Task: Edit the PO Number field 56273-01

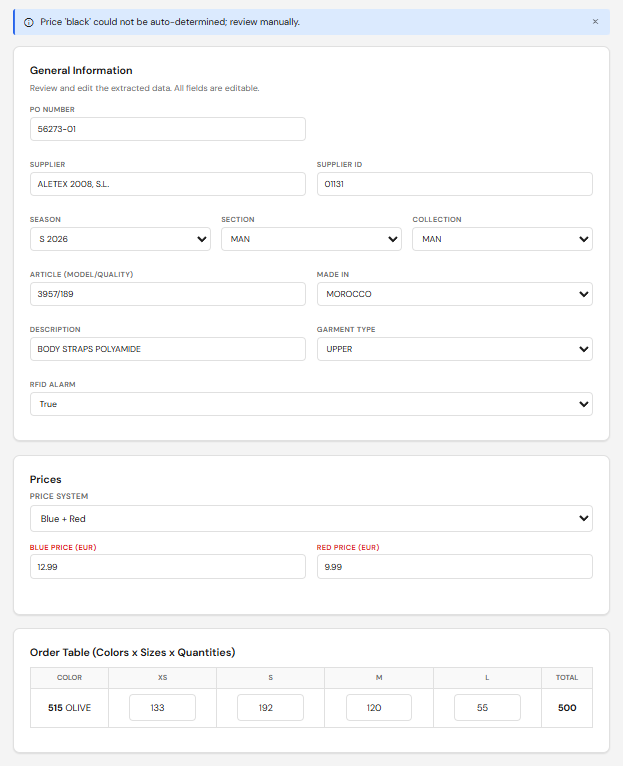Action: pos(168,129)
